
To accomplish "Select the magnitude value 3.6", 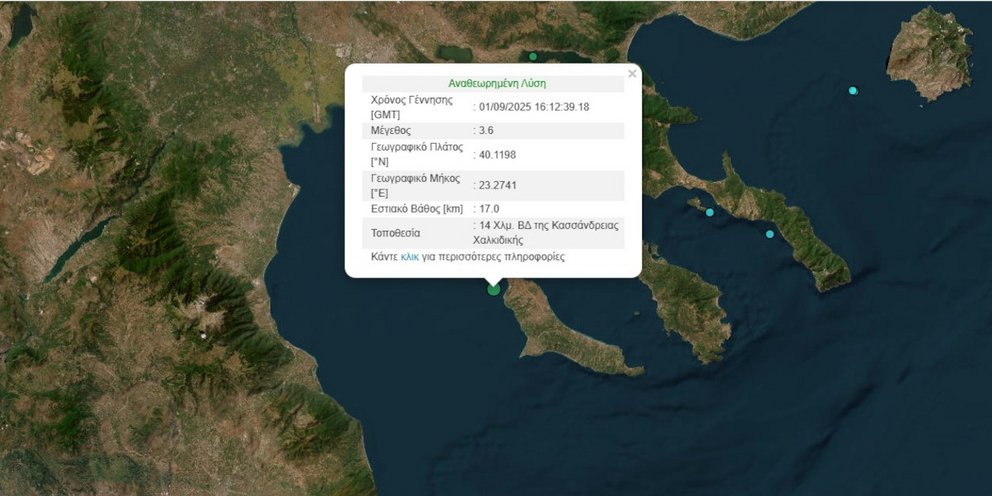I will 486,131.
